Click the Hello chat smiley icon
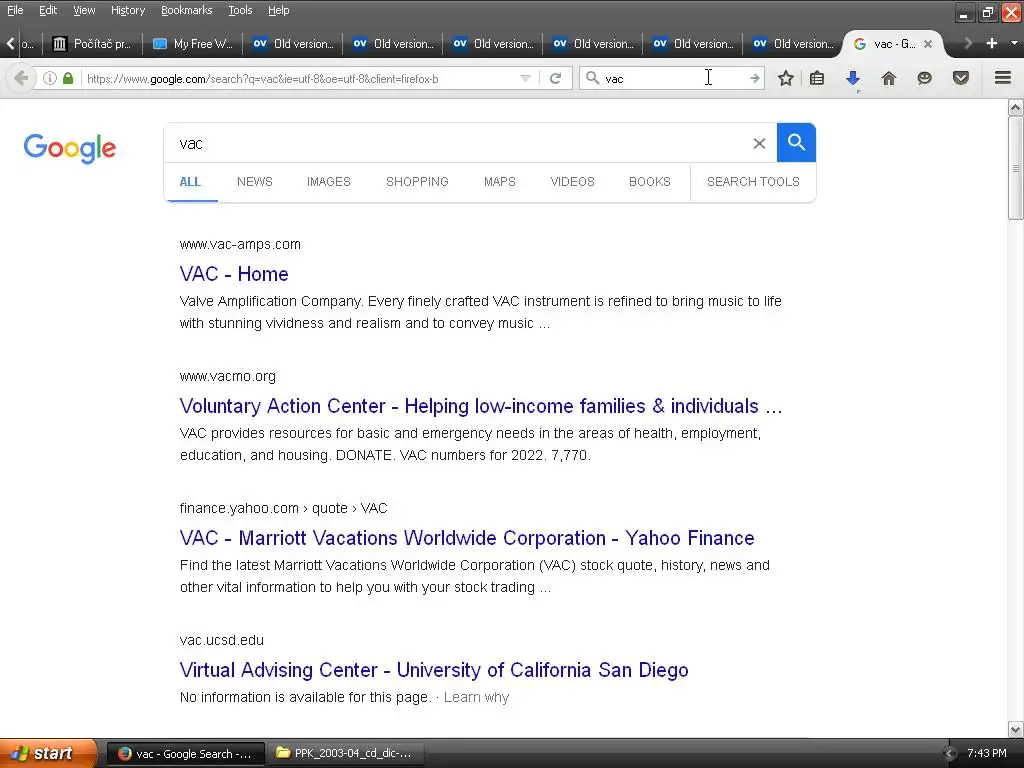Image resolution: width=1024 pixels, height=768 pixels. [x=924, y=78]
